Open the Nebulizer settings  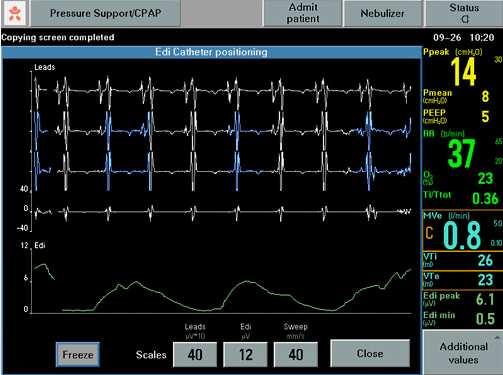tap(382, 13)
